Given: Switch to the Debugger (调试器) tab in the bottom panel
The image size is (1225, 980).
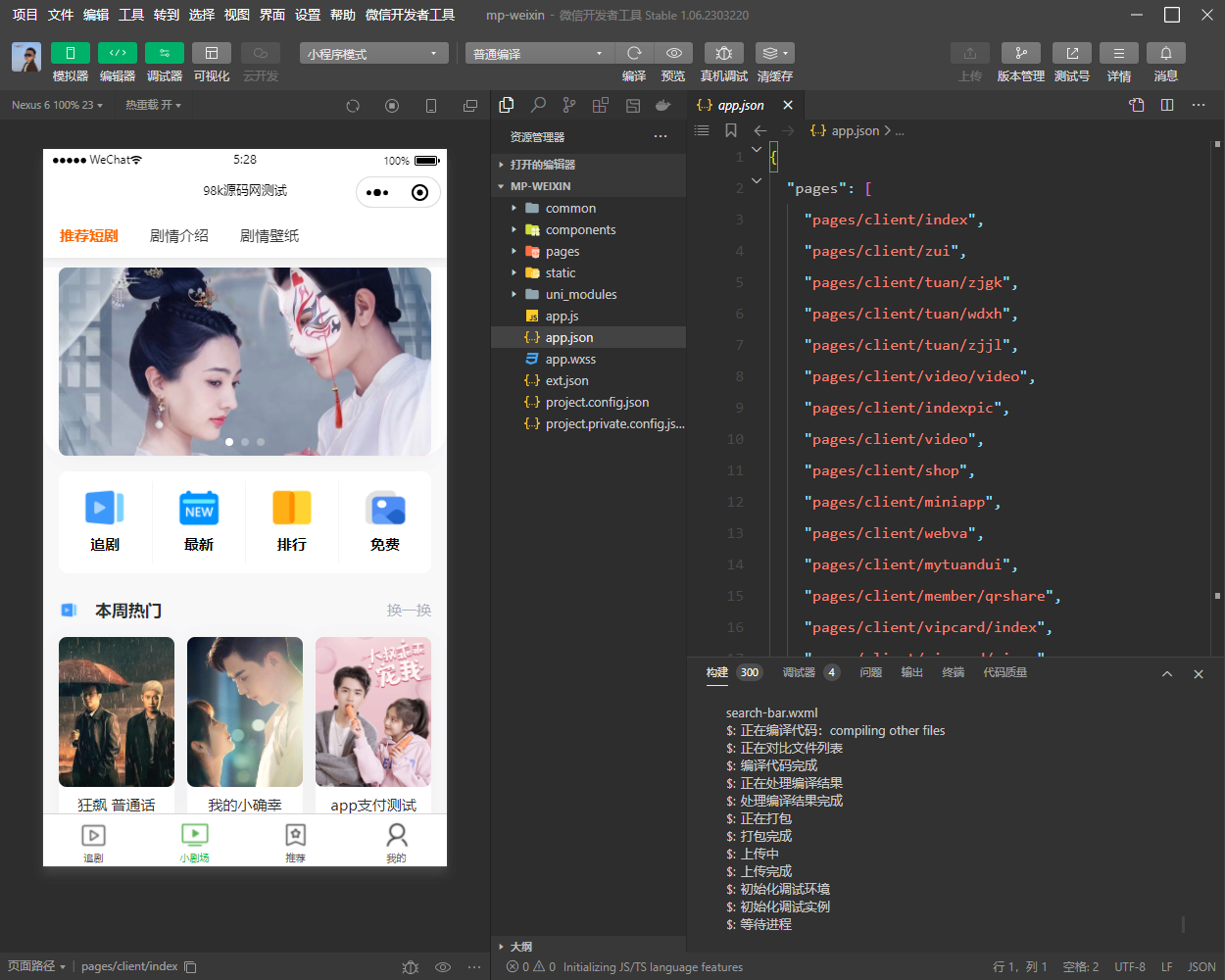Looking at the screenshot, I should point(799,672).
